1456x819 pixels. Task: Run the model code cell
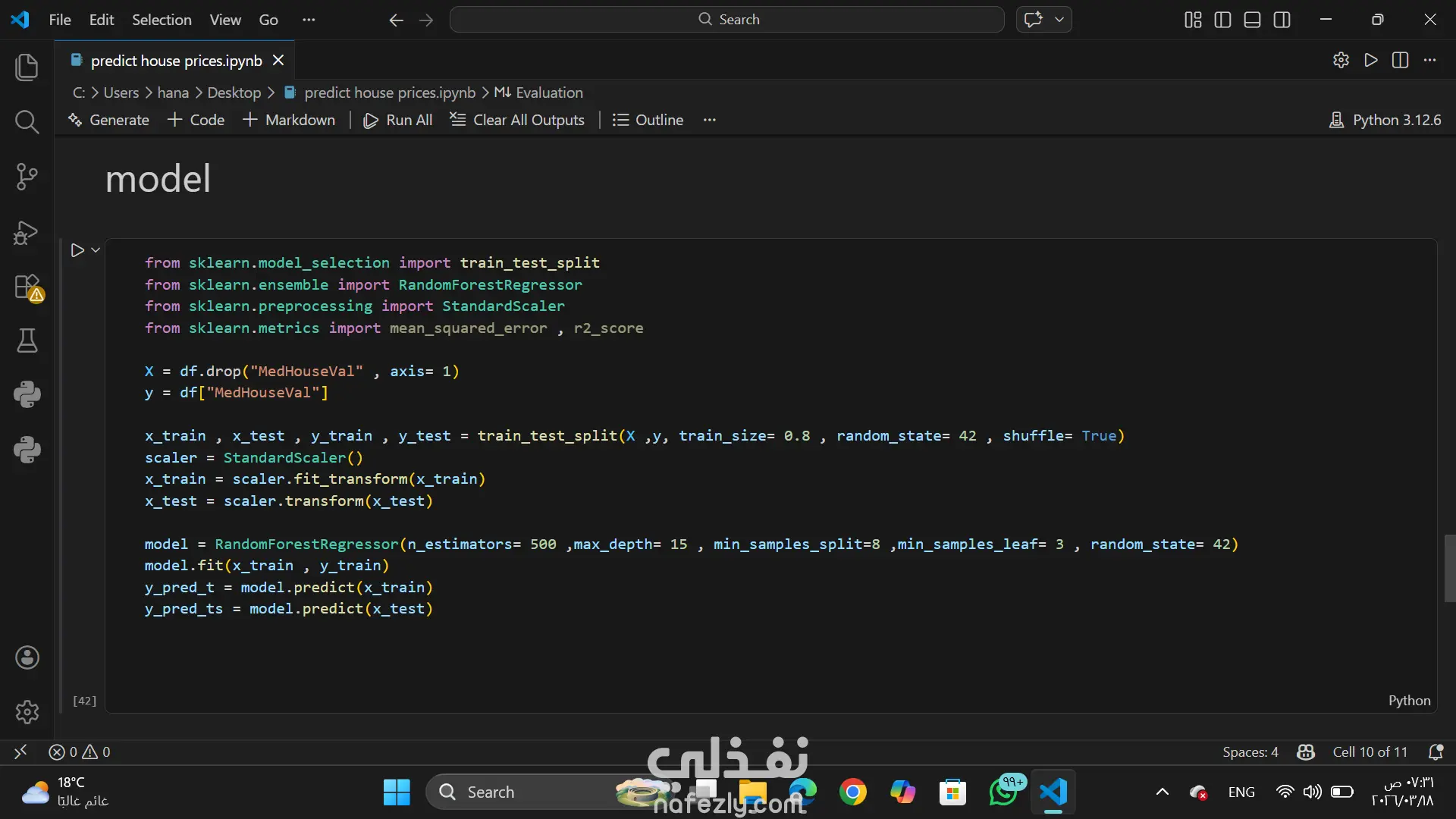click(x=77, y=250)
